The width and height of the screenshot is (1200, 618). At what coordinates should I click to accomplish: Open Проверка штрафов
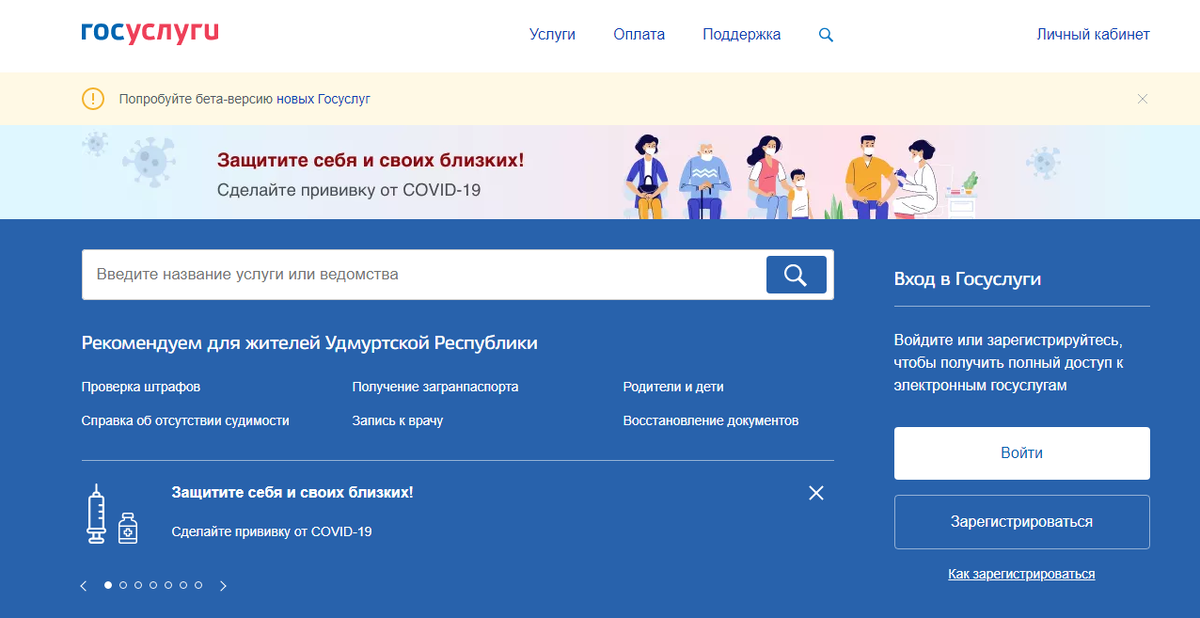pos(141,387)
